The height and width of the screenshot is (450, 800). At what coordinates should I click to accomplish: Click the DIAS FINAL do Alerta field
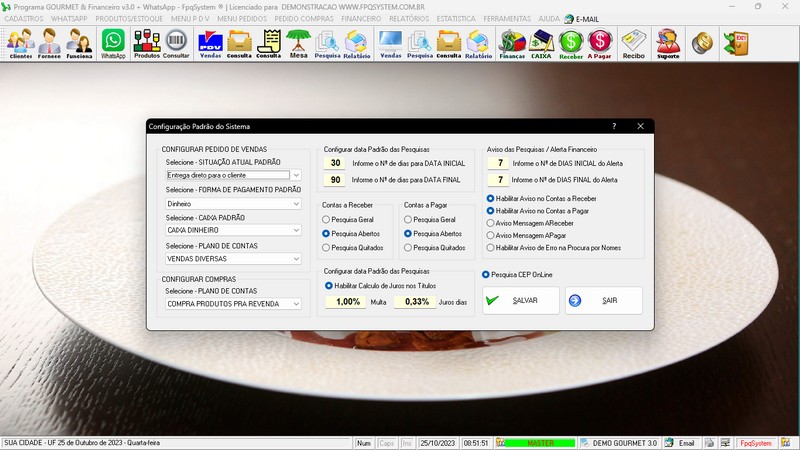click(498, 180)
